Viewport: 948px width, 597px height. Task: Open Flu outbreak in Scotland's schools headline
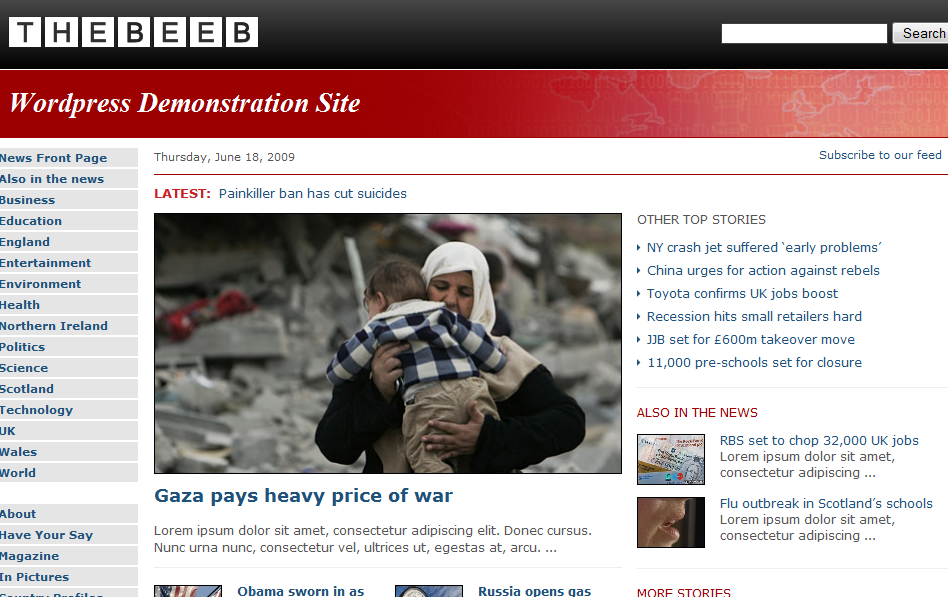click(826, 503)
